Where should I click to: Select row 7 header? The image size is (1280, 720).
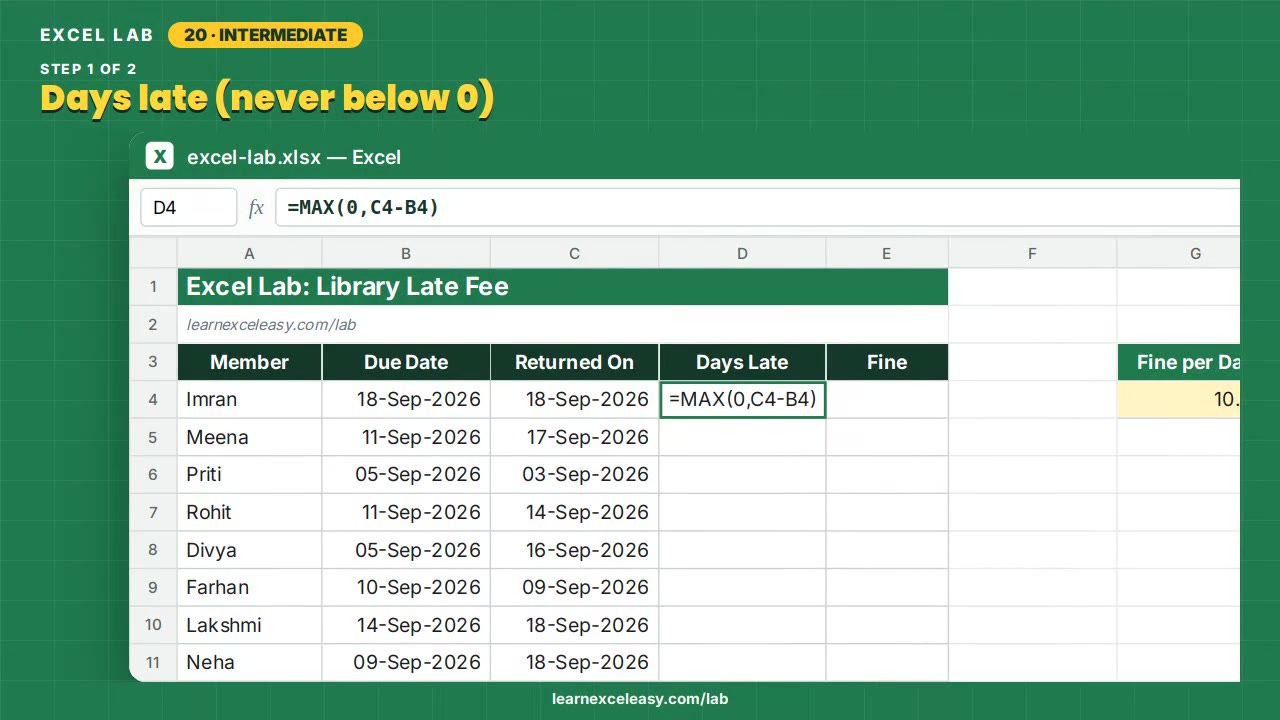tap(153, 512)
